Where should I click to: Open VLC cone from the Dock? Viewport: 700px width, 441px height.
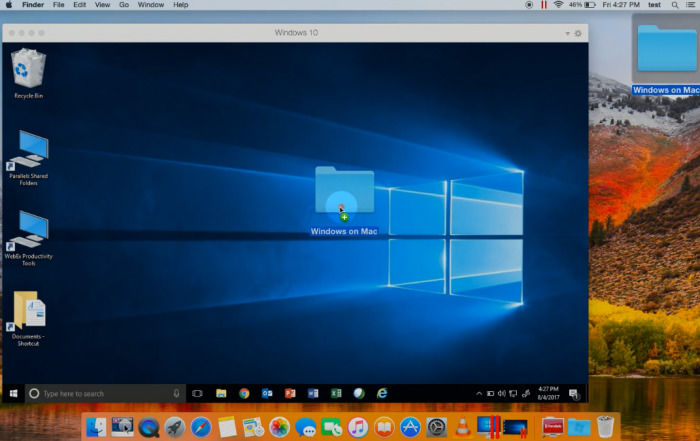click(x=462, y=427)
